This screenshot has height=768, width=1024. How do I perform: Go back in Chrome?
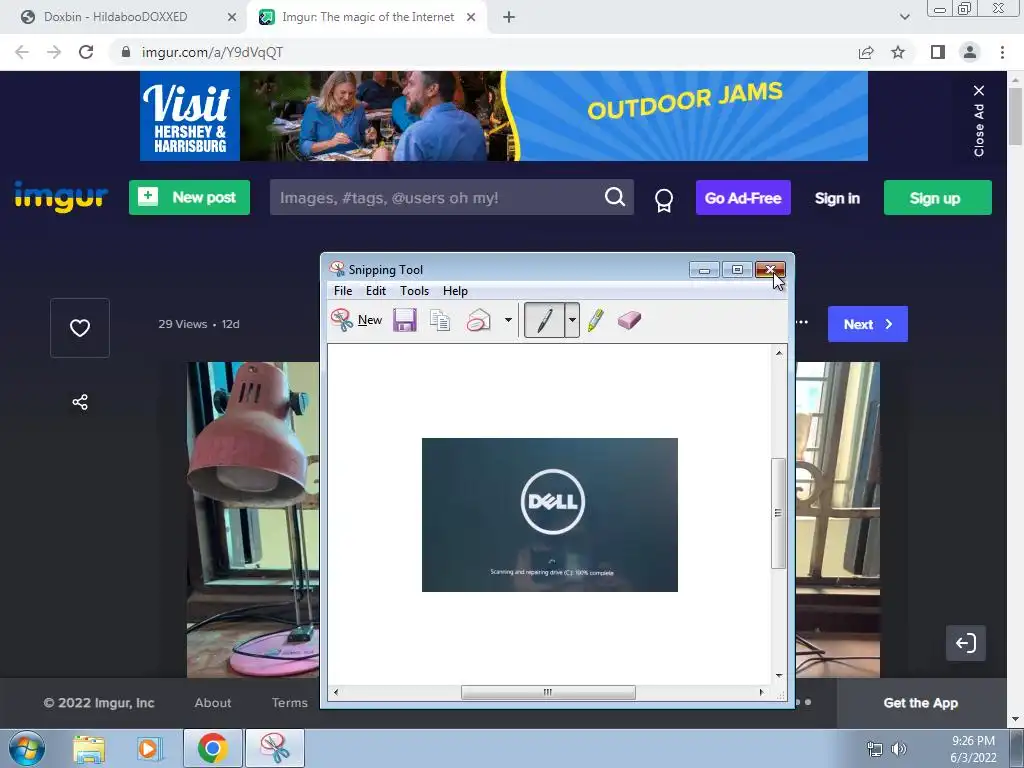22,52
